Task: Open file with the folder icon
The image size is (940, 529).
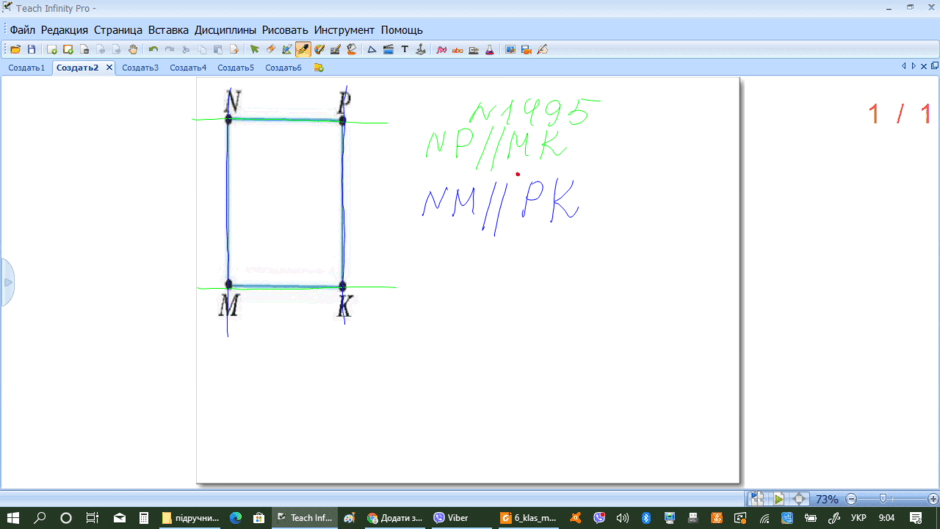Action: (16, 50)
